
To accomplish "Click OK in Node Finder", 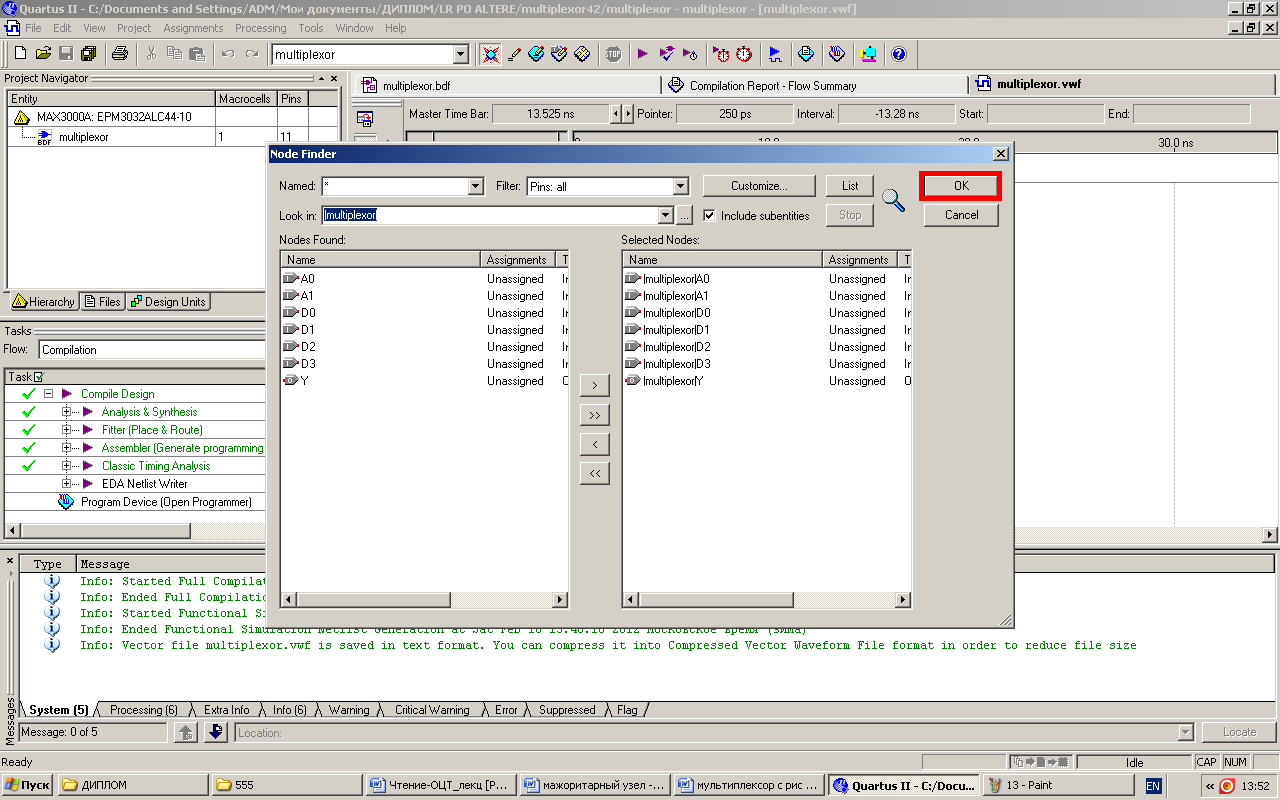I will [x=961, y=186].
